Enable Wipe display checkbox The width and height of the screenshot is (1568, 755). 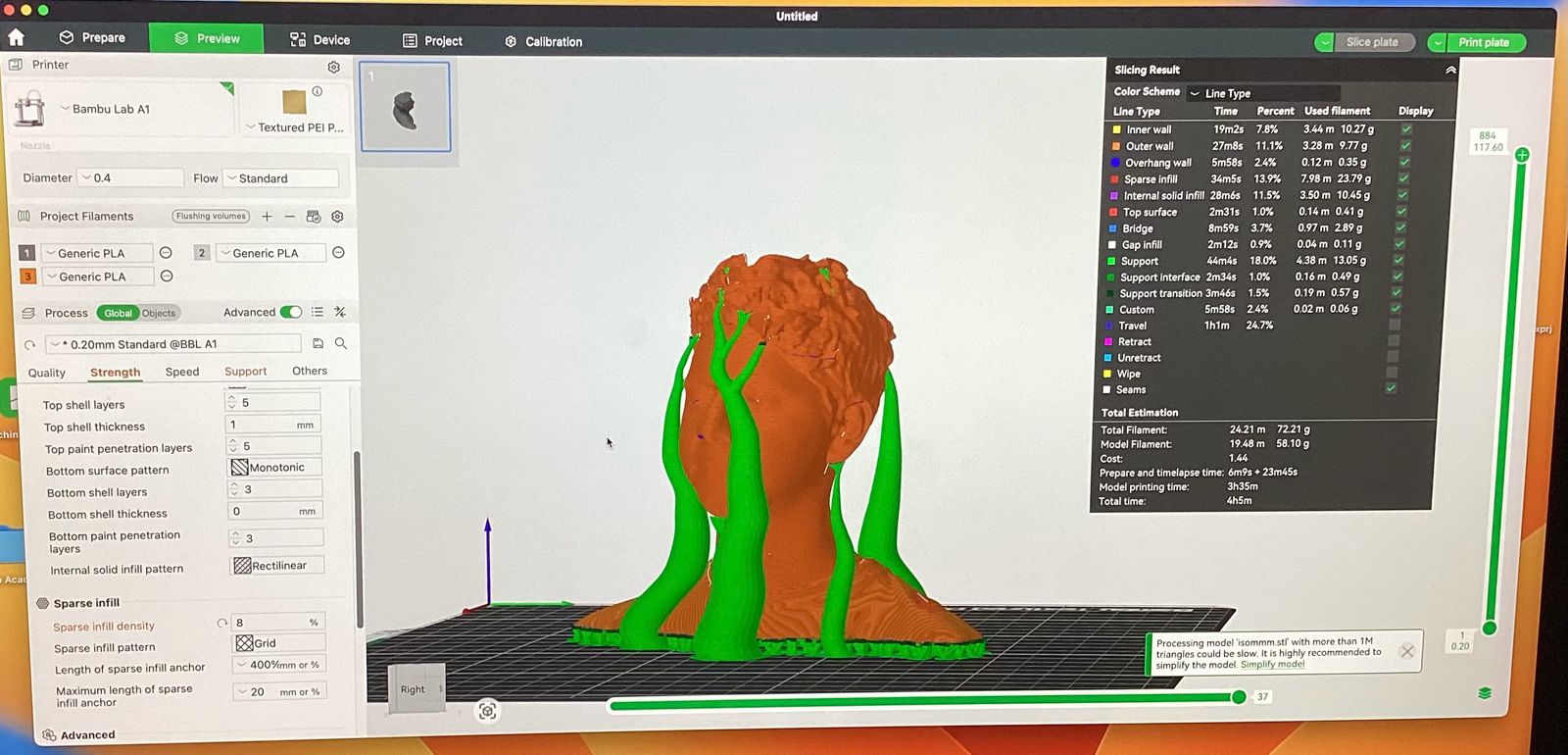pyautogui.click(x=1392, y=373)
